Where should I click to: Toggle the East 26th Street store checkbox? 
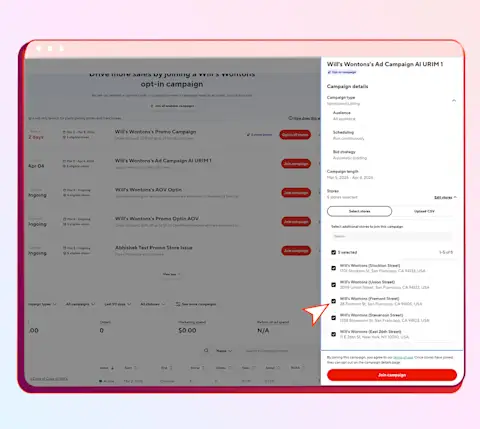(333, 334)
